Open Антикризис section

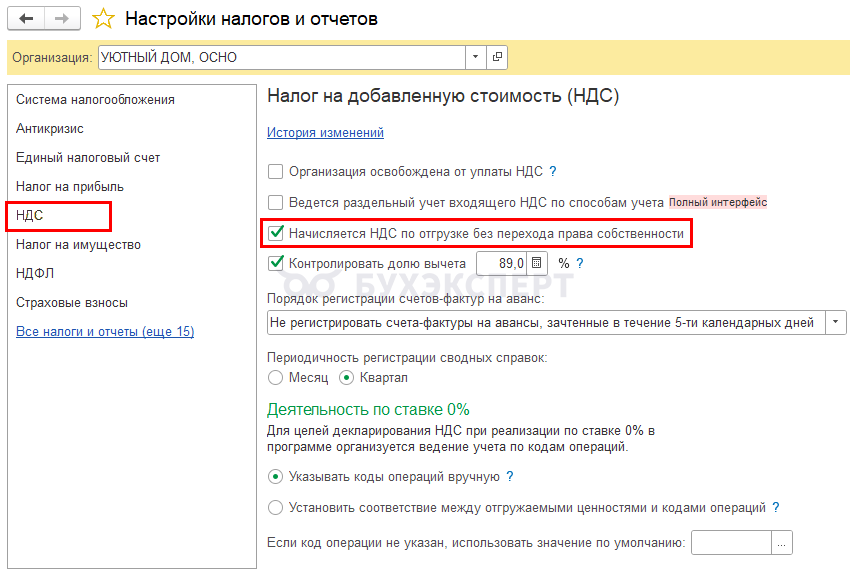click(x=50, y=129)
